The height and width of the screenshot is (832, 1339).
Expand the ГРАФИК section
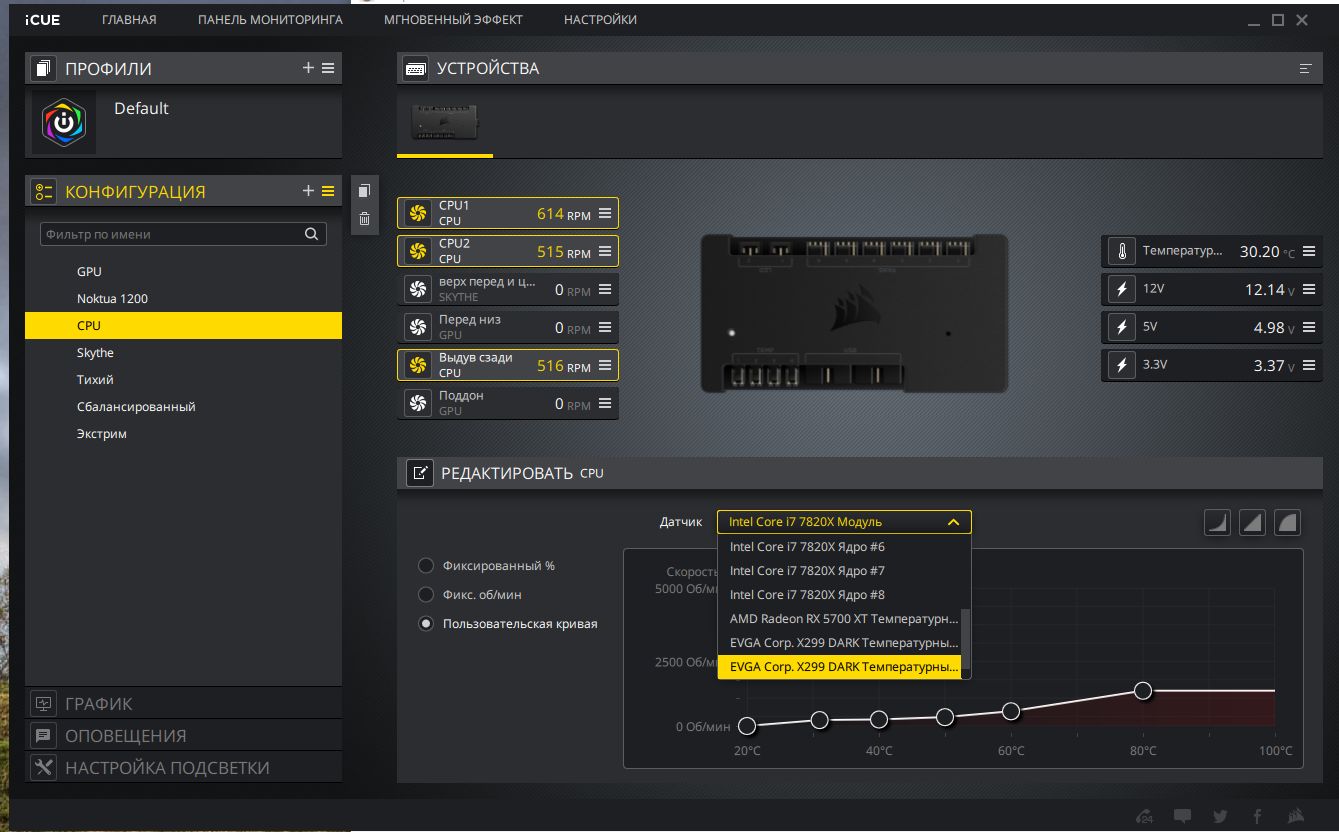pyautogui.click(x=184, y=704)
